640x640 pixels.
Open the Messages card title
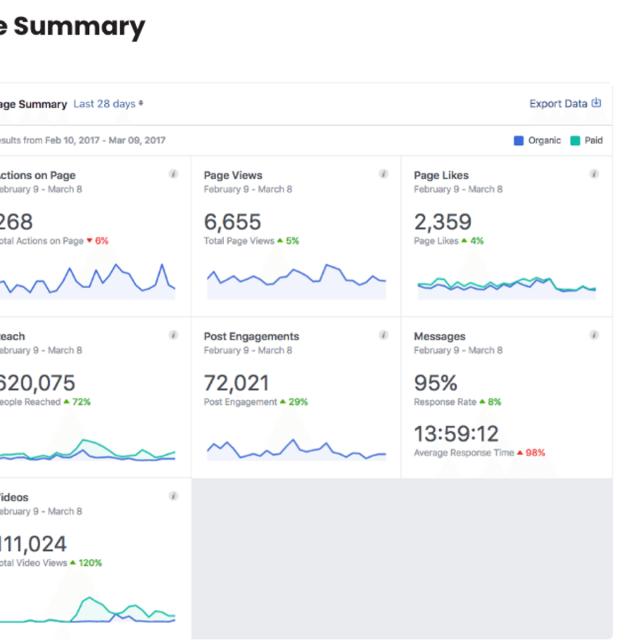(x=440, y=336)
